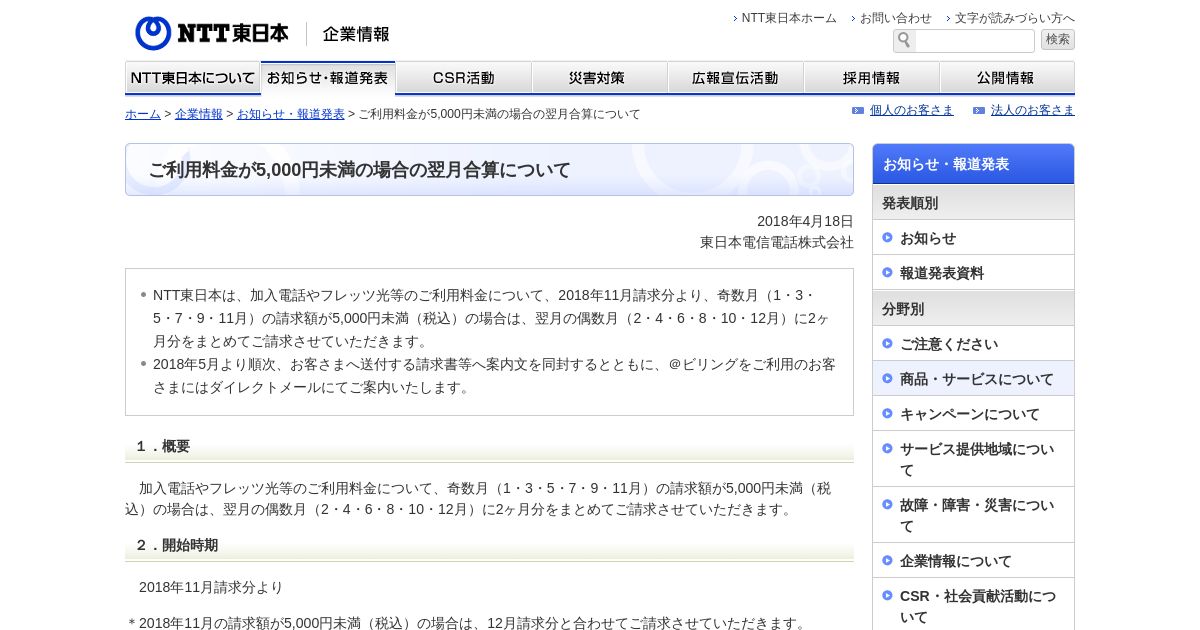Image resolution: width=1200 pixels, height=630 pixels.
Task: Open the NTT東日本について tab
Action: [x=193, y=77]
